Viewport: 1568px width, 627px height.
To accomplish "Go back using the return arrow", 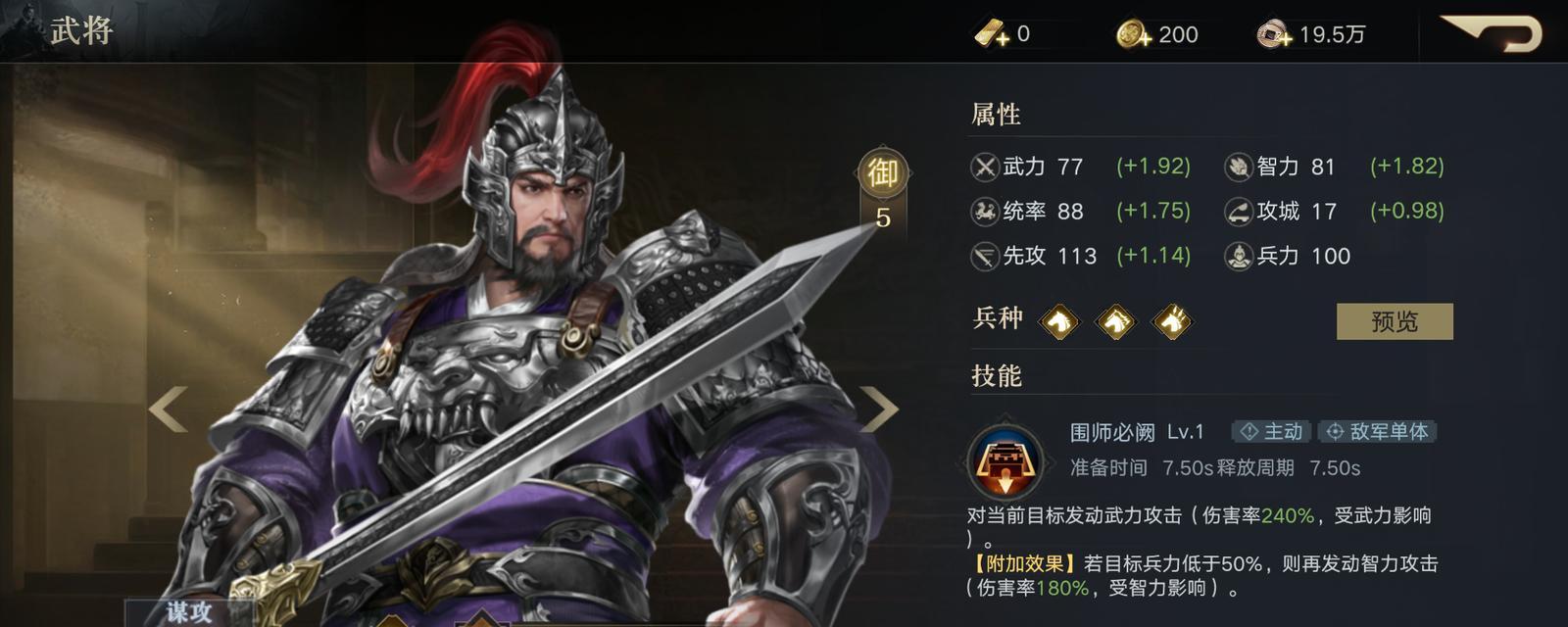I will pyautogui.click(x=1492, y=33).
